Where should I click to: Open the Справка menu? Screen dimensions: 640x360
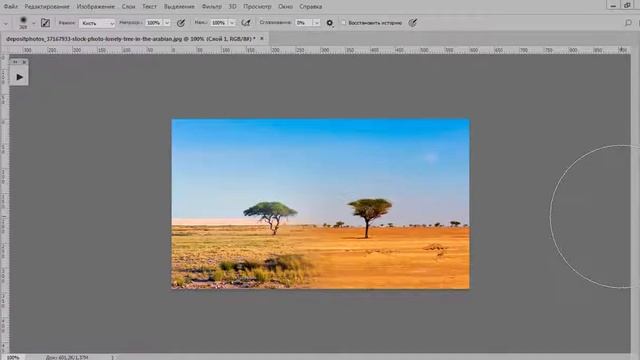(311, 7)
